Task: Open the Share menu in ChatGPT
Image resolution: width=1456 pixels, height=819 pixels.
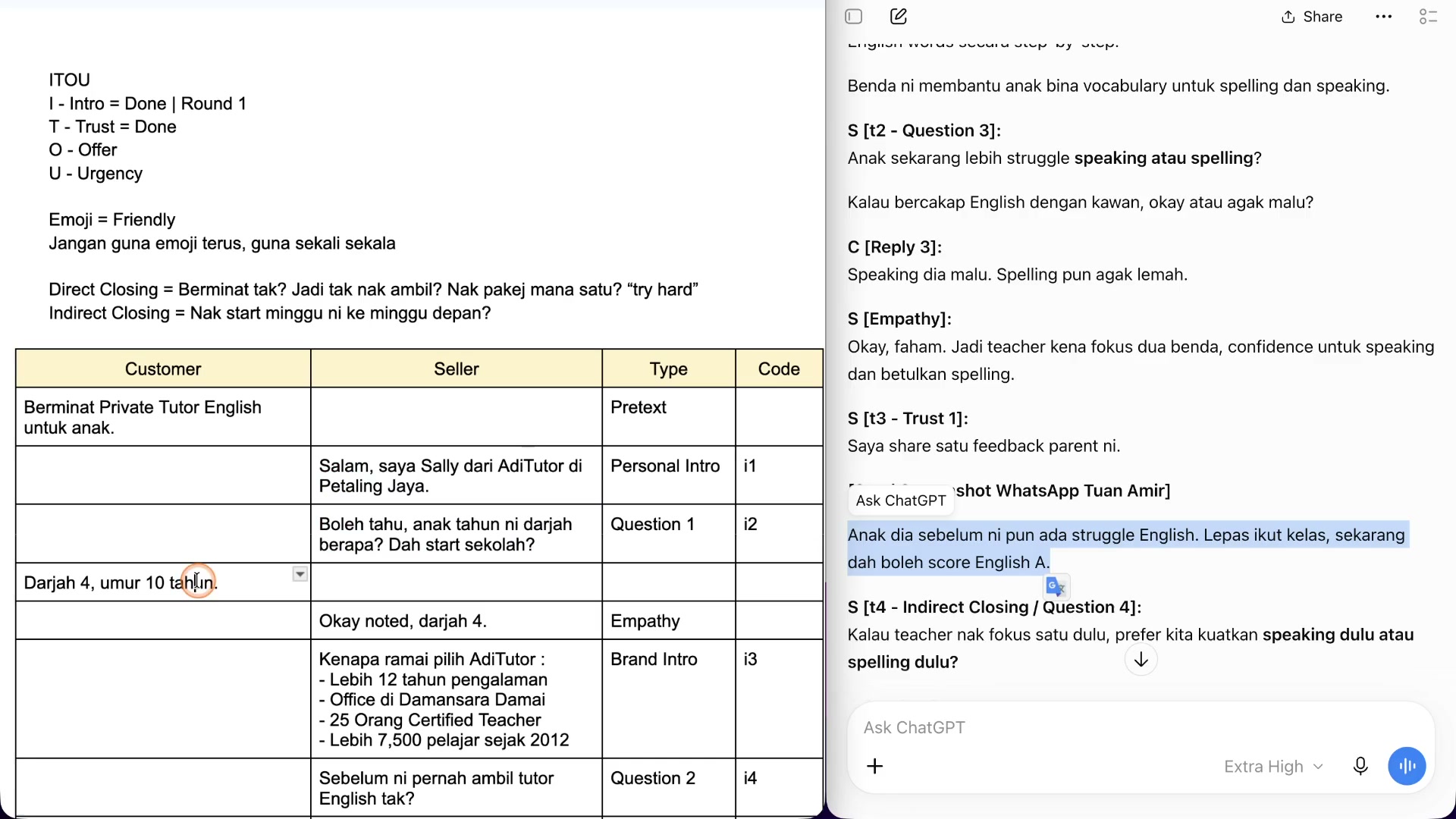Action: point(1312,17)
